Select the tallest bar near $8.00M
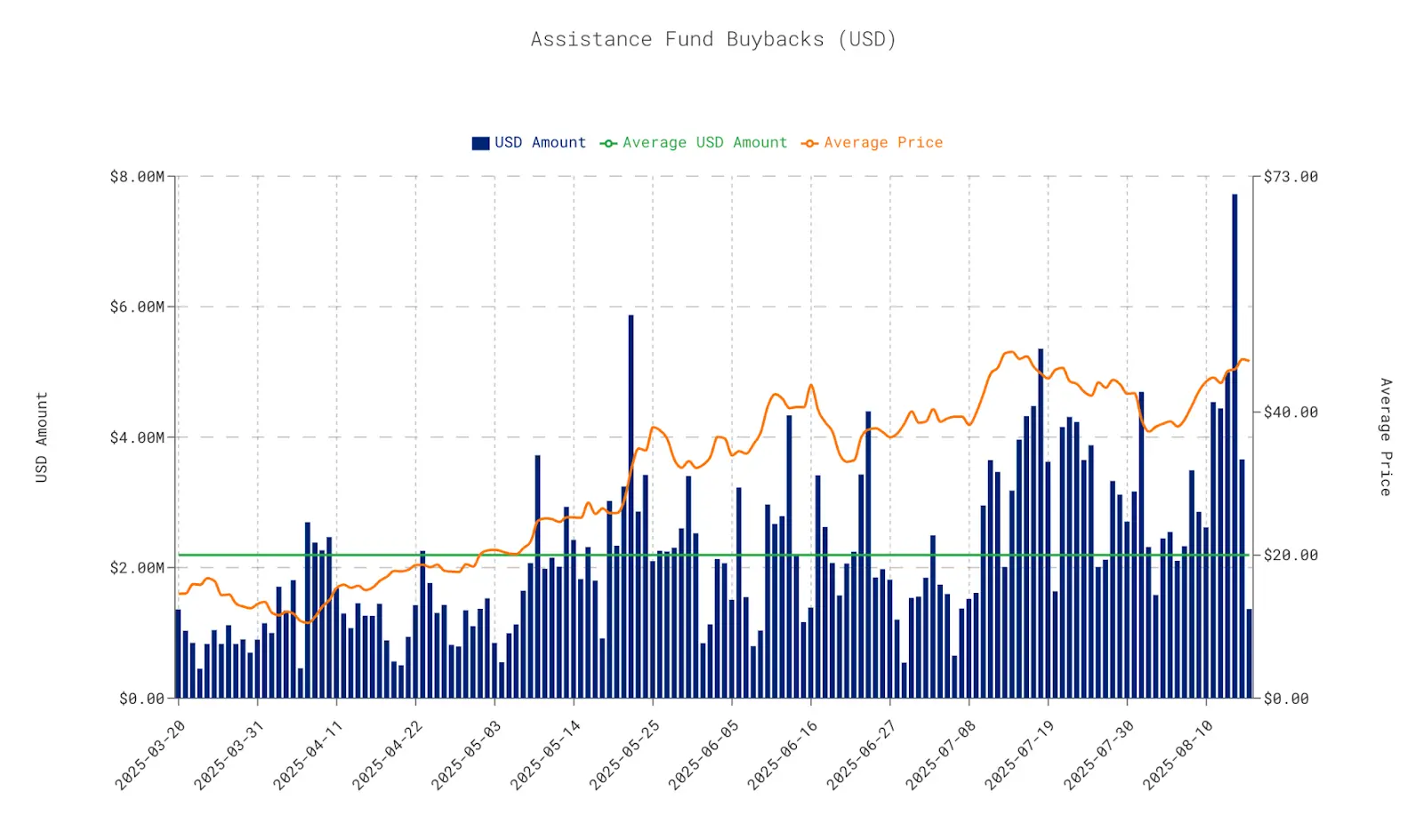 point(1234,444)
